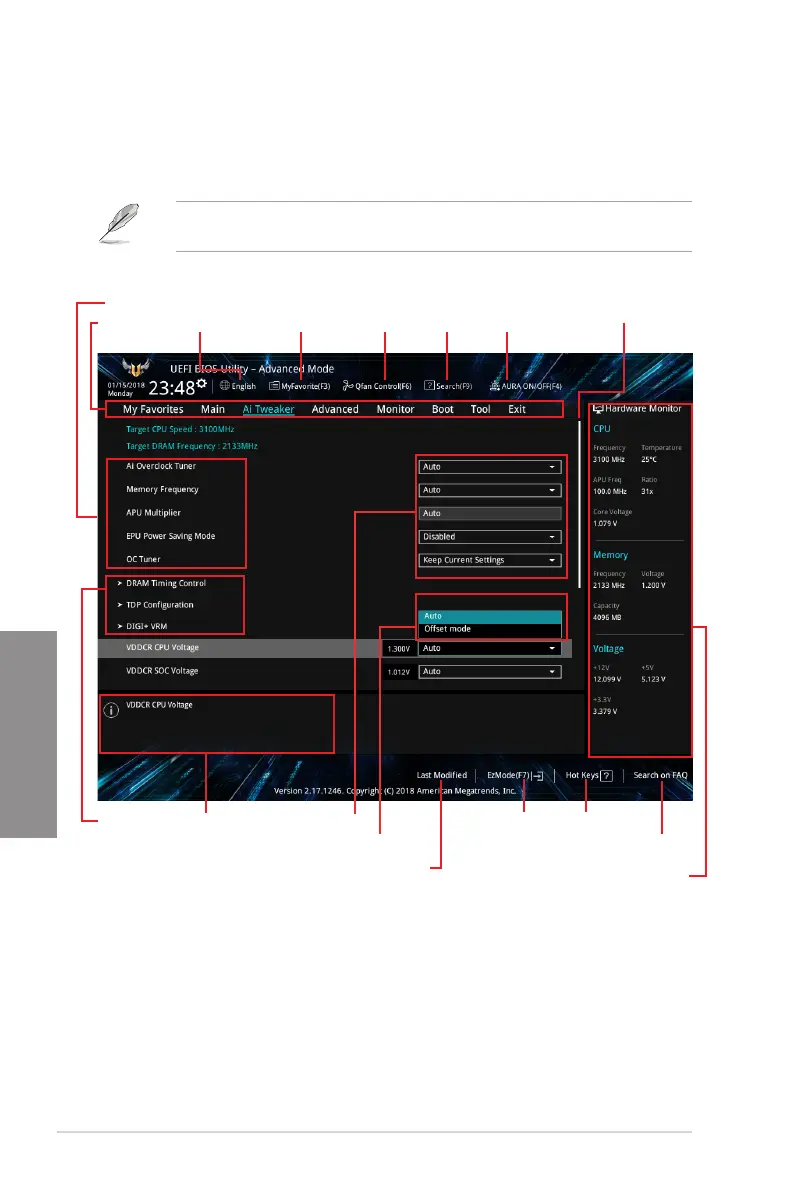Open Memory Frequency dropdown
This screenshot has height=1196, width=794.
click(x=490, y=490)
